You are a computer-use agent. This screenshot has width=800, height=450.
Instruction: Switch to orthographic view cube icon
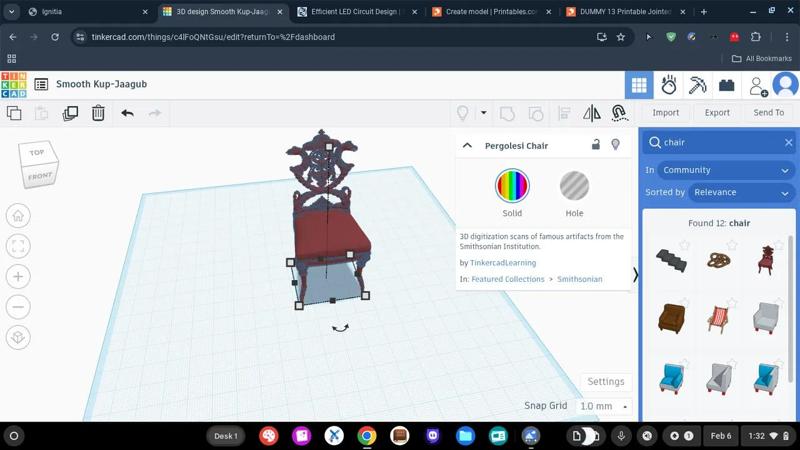pos(18,337)
